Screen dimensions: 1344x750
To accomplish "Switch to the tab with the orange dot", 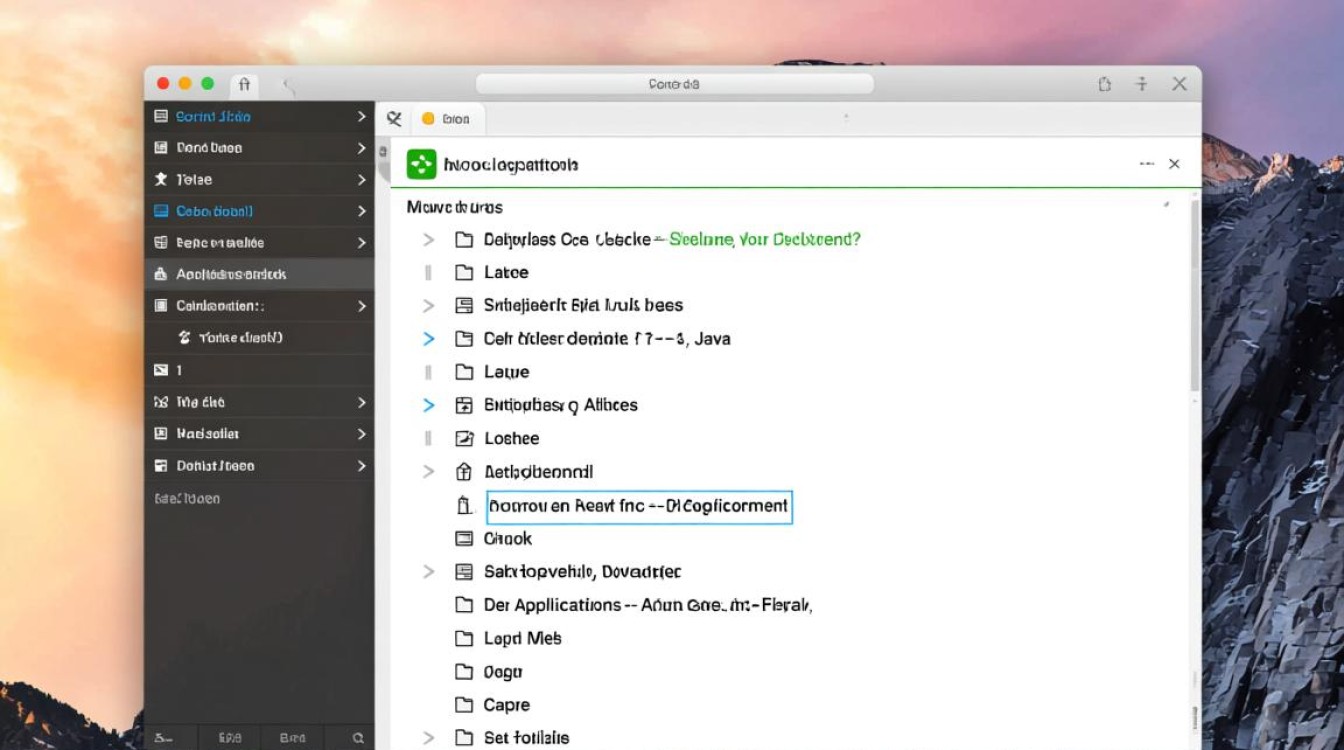I will tap(445, 119).
